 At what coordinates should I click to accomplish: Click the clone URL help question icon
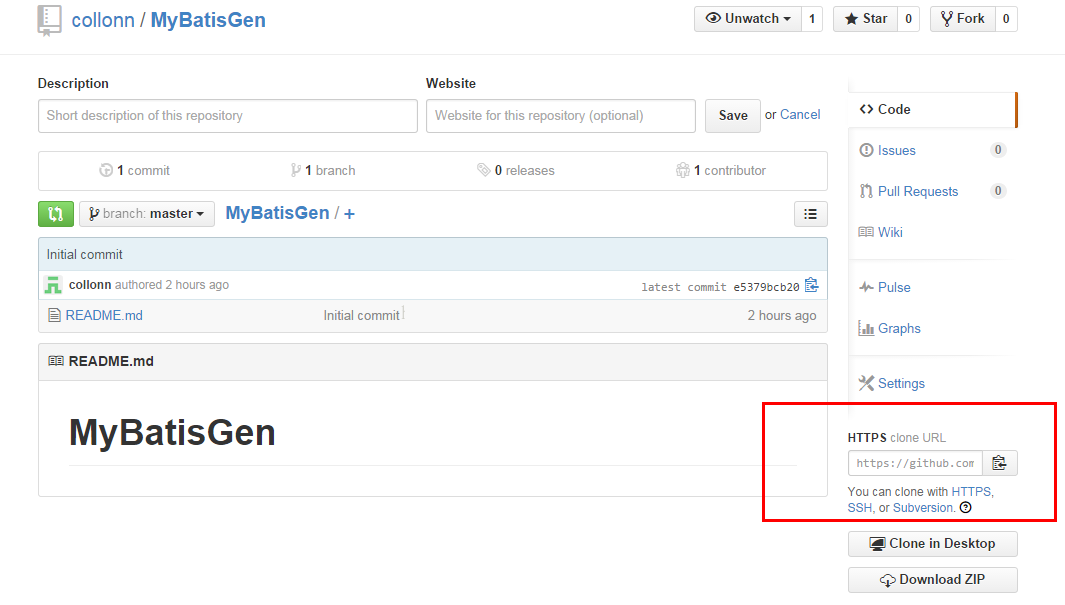click(966, 508)
